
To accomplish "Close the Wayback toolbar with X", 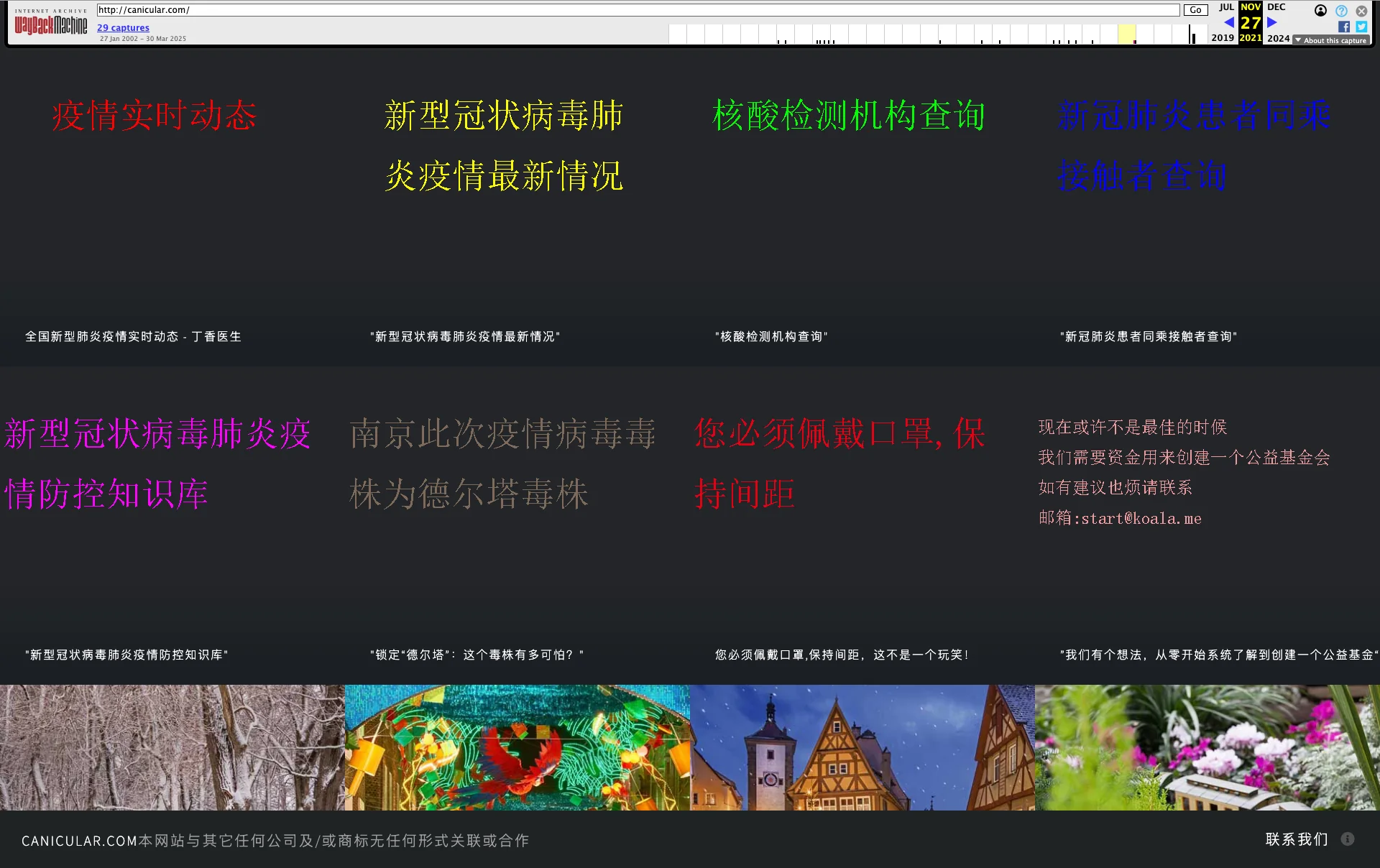I will point(1361,11).
